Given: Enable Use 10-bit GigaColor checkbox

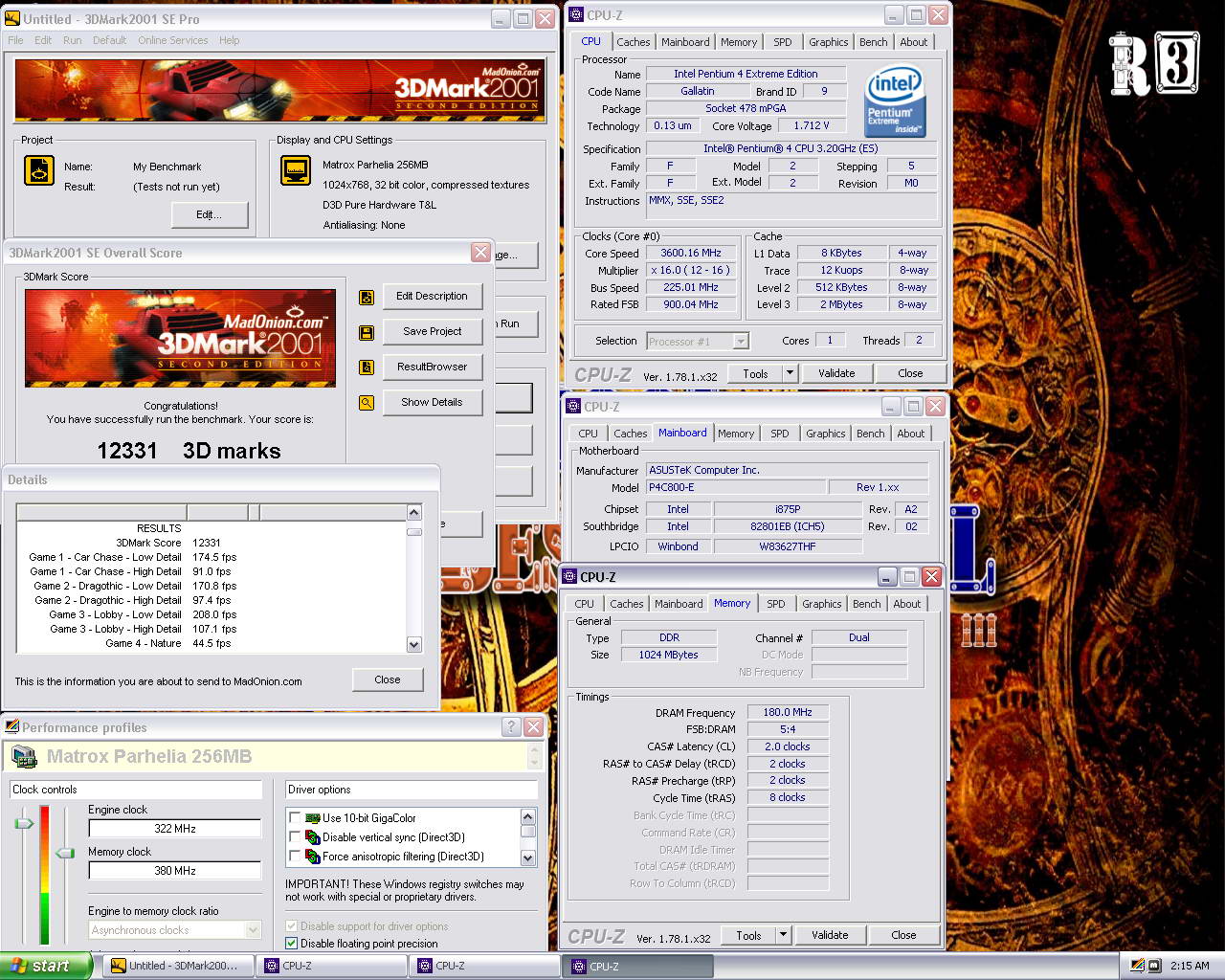Looking at the screenshot, I should 295,818.
